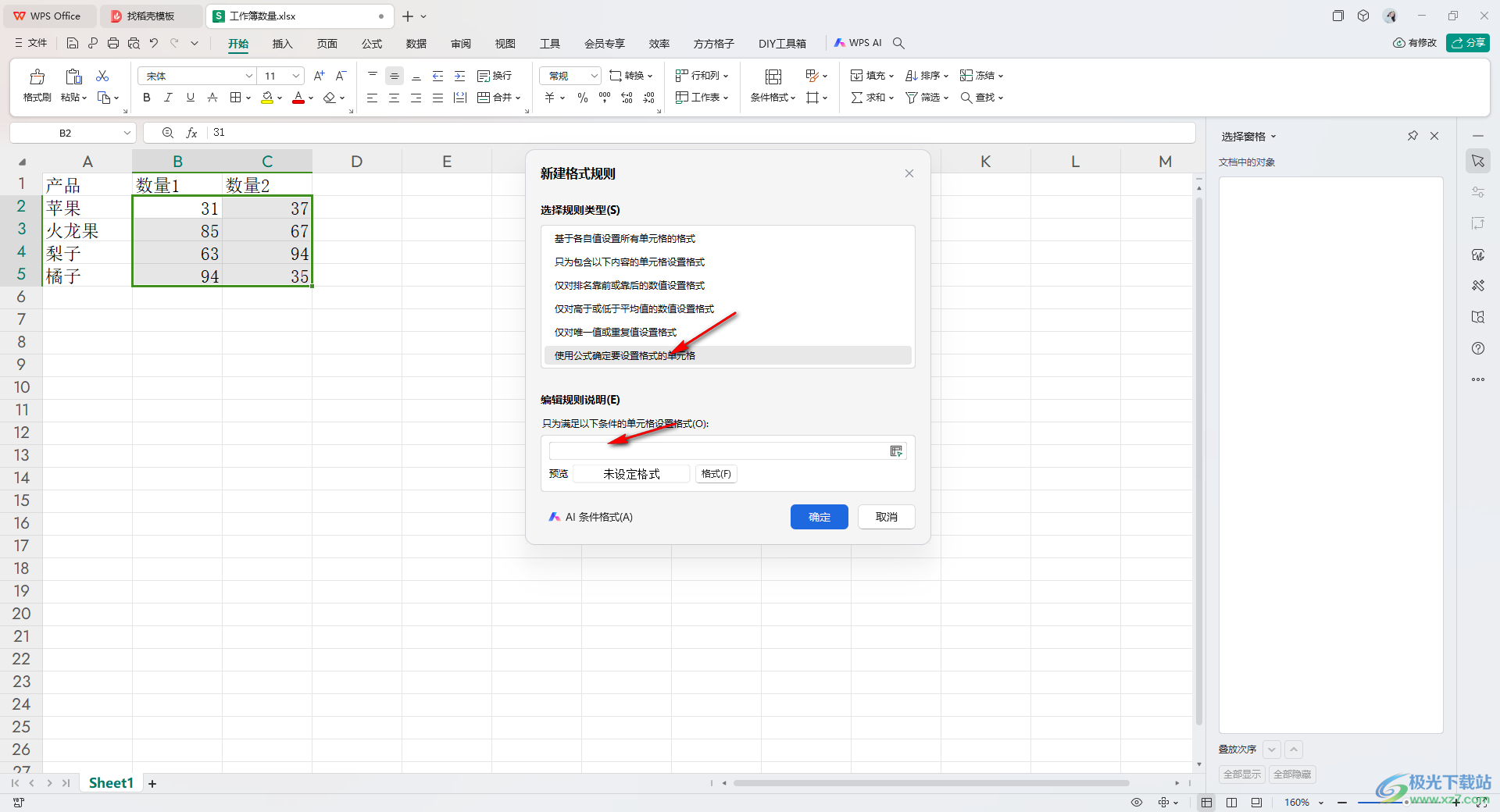Click the selection arrow icon in the right sidebar
Viewport: 1500px width, 812px height.
[1478, 161]
